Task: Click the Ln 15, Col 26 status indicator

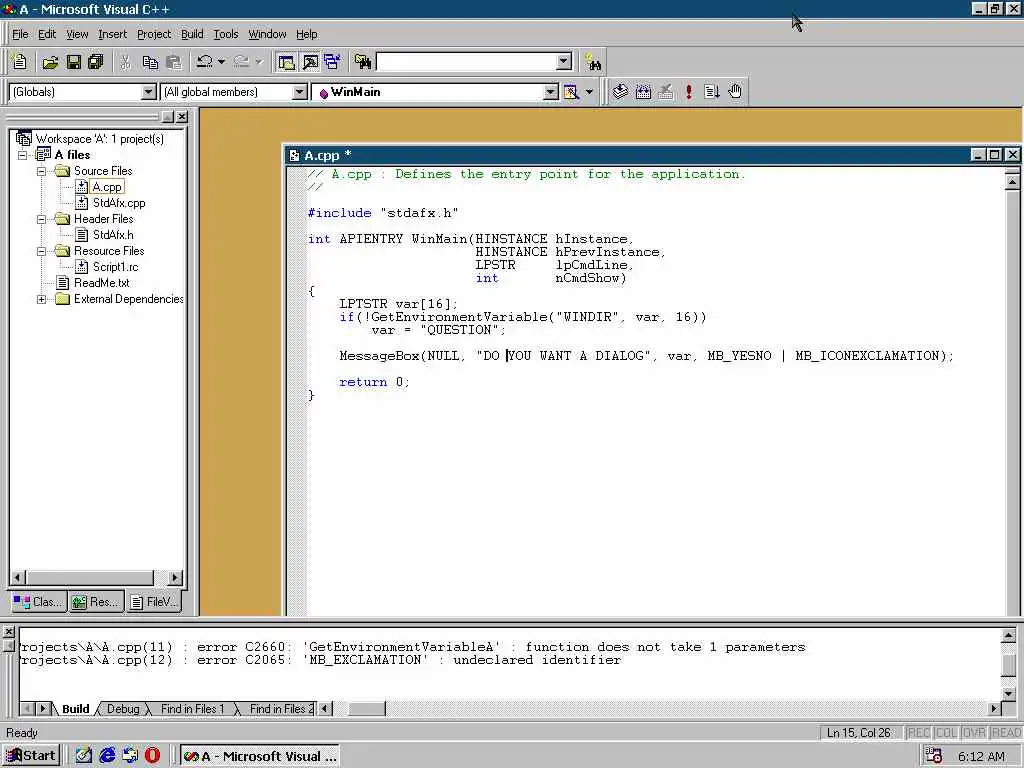Action: (x=858, y=733)
